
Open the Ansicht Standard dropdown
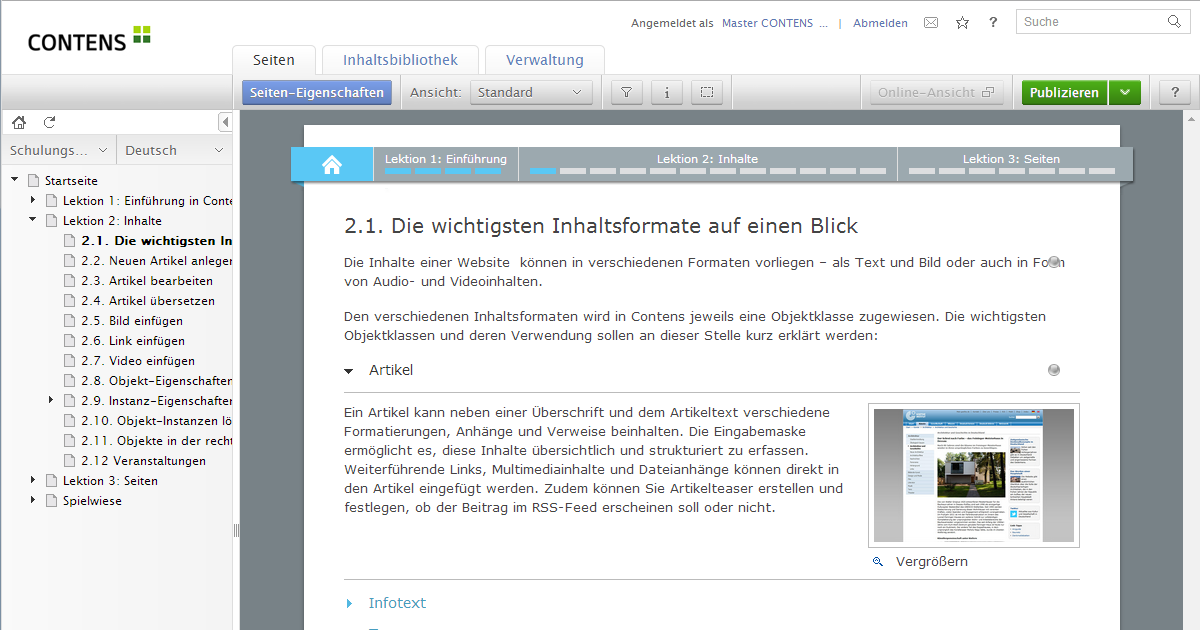coord(531,93)
